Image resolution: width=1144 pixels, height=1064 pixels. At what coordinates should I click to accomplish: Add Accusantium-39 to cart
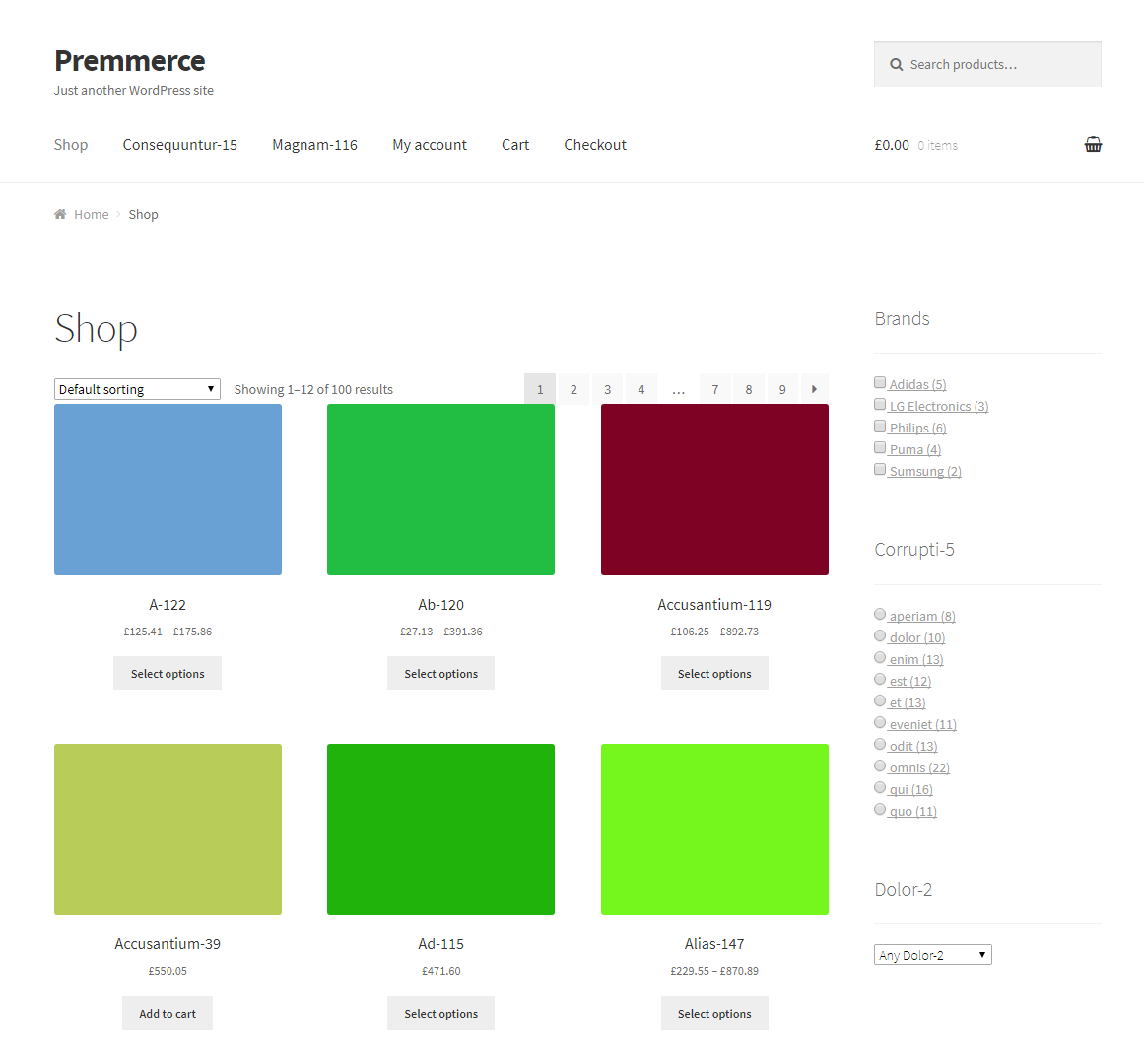[x=168, y=1013]
